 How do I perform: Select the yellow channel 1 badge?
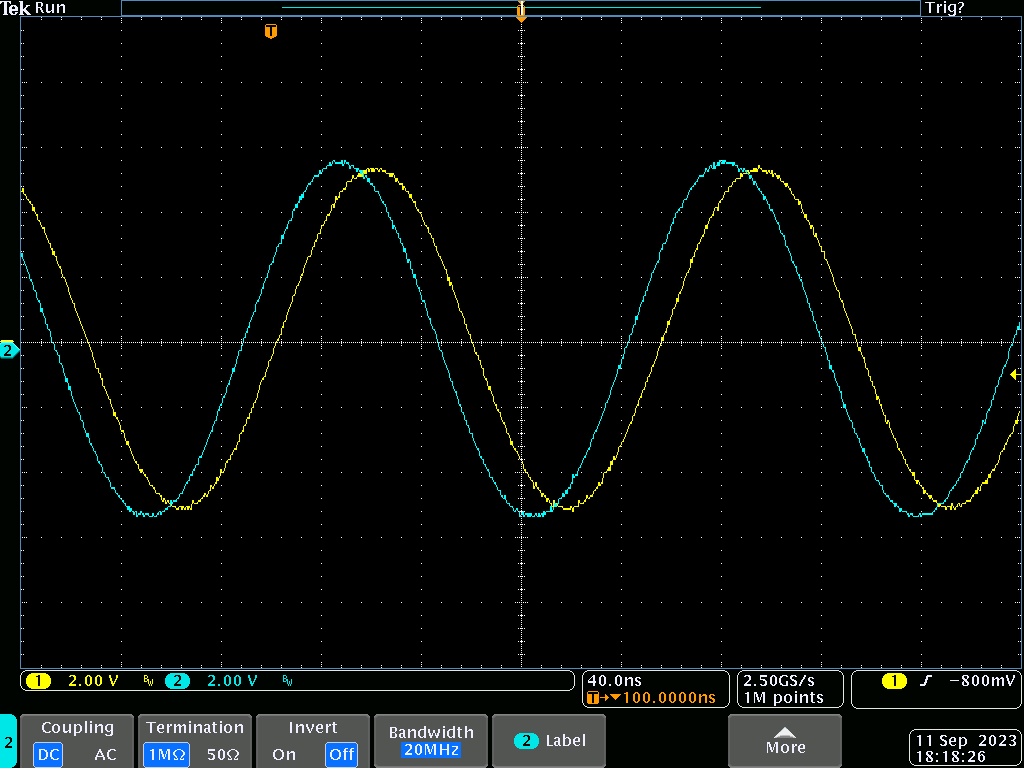tap(38, 681)
